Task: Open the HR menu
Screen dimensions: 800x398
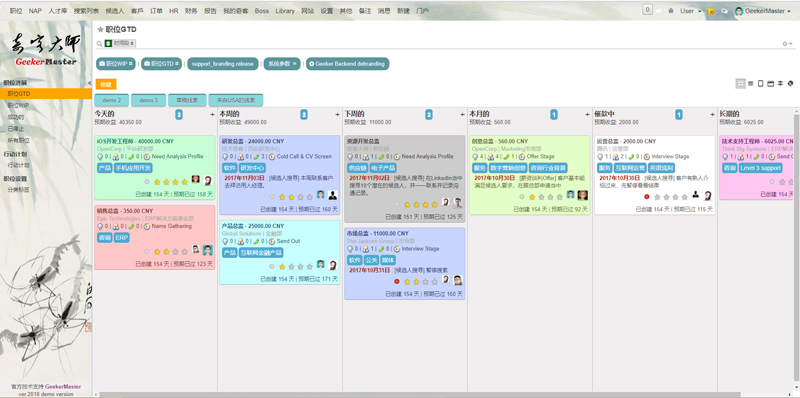Action: 174,11
